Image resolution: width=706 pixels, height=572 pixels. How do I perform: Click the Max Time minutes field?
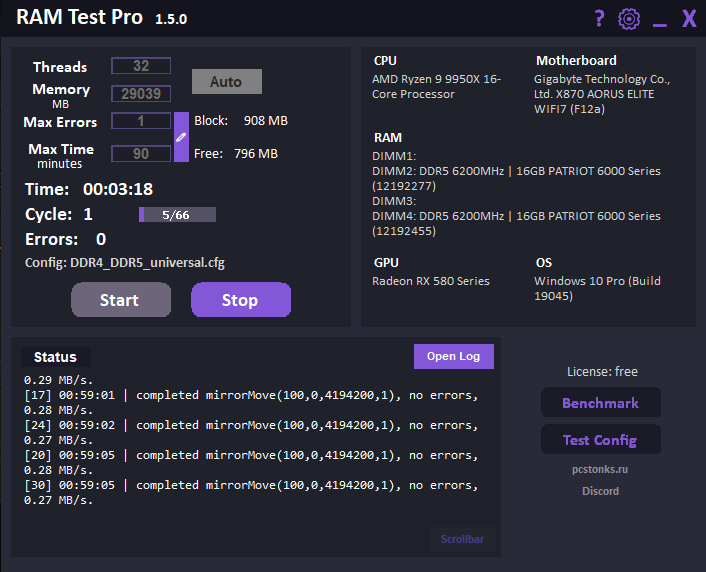pos(141,154)
